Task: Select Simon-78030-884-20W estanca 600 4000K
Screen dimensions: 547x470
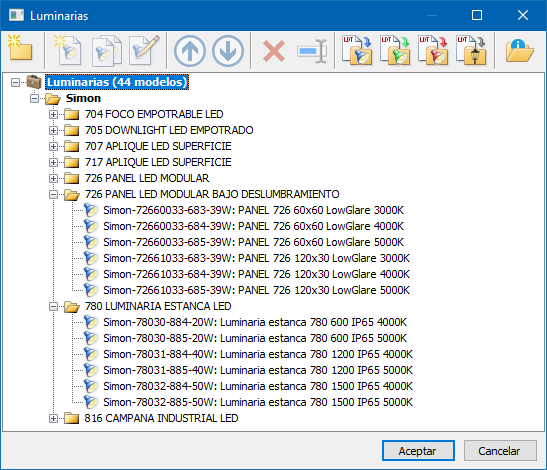Action: point(255,322)
